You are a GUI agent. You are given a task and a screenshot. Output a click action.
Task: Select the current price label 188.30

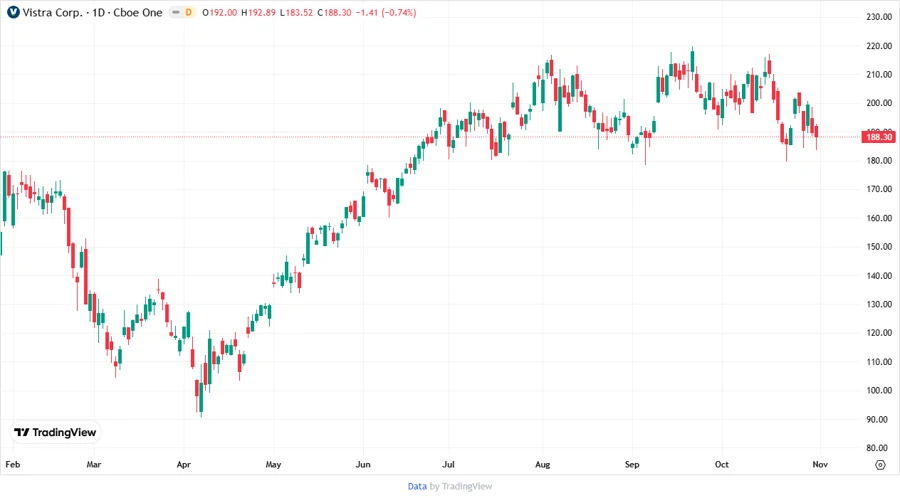pos(878,137)
